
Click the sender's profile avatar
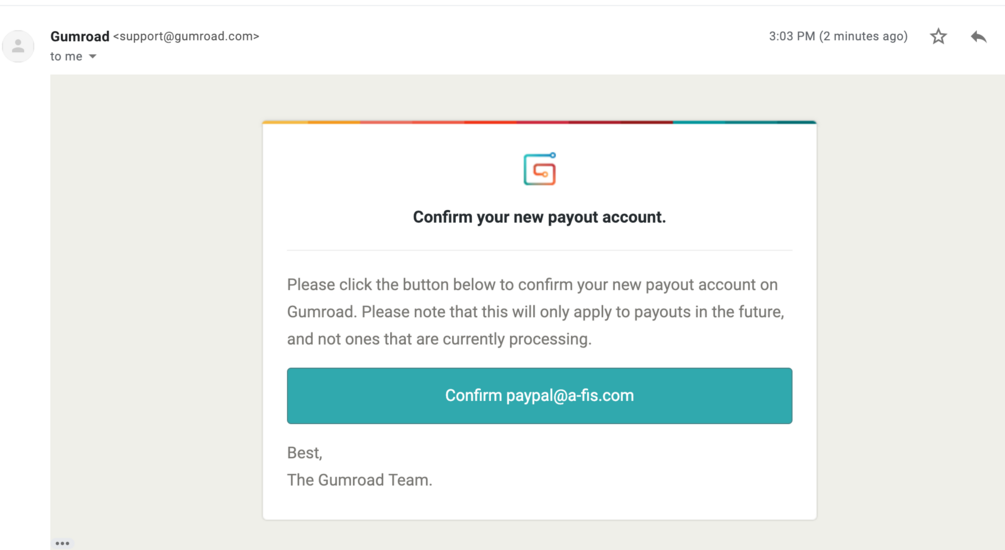point(18,46)
